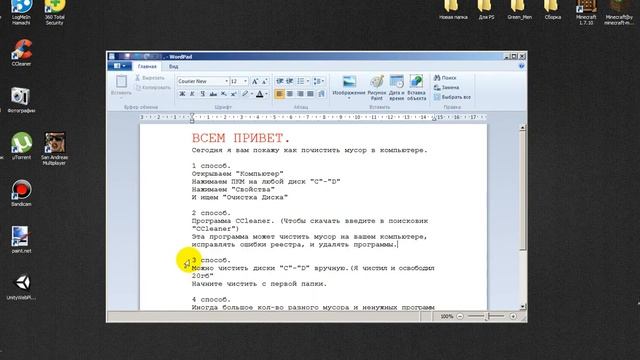Select the Новая папка desktop folder

pos(453,10)
